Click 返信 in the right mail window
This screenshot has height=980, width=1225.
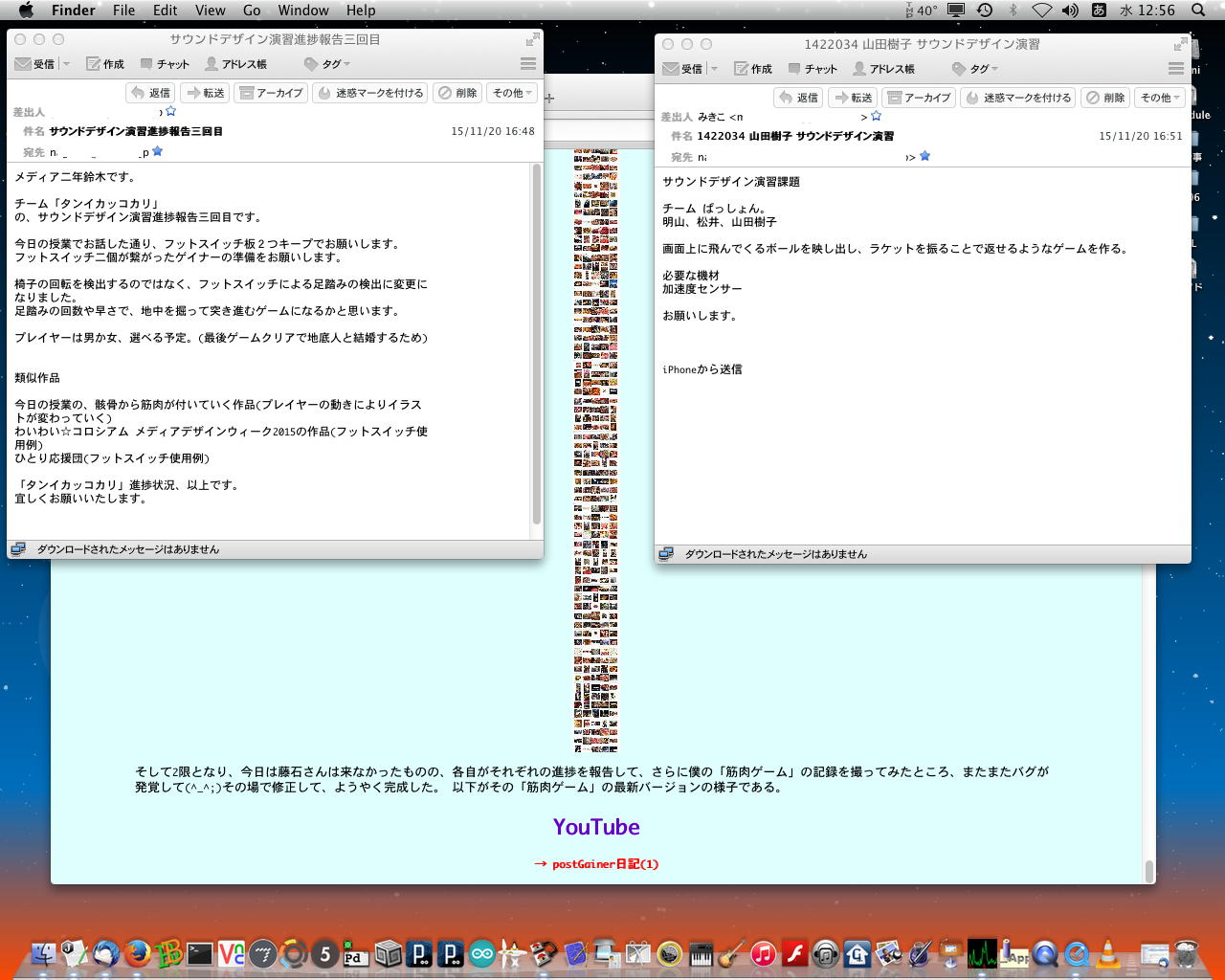(x=798, y=98)
